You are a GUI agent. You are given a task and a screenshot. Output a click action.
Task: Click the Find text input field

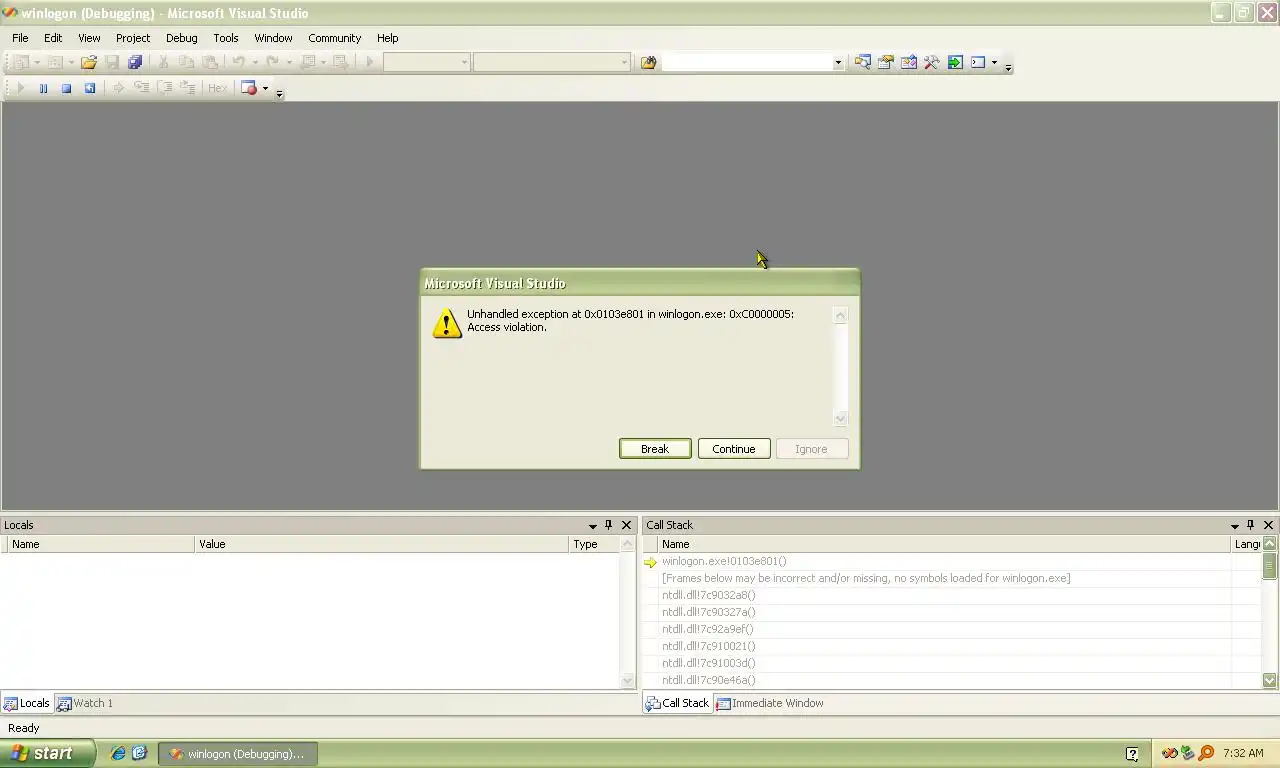[x=747, y=62]
